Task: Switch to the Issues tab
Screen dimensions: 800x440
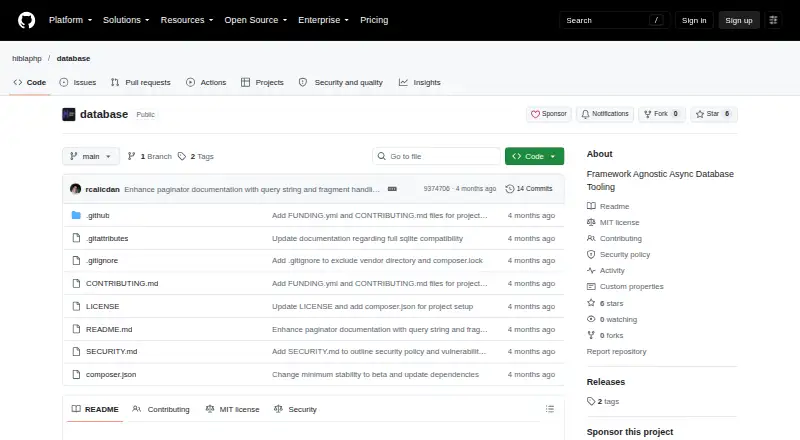Action: [x=78, y=82]
